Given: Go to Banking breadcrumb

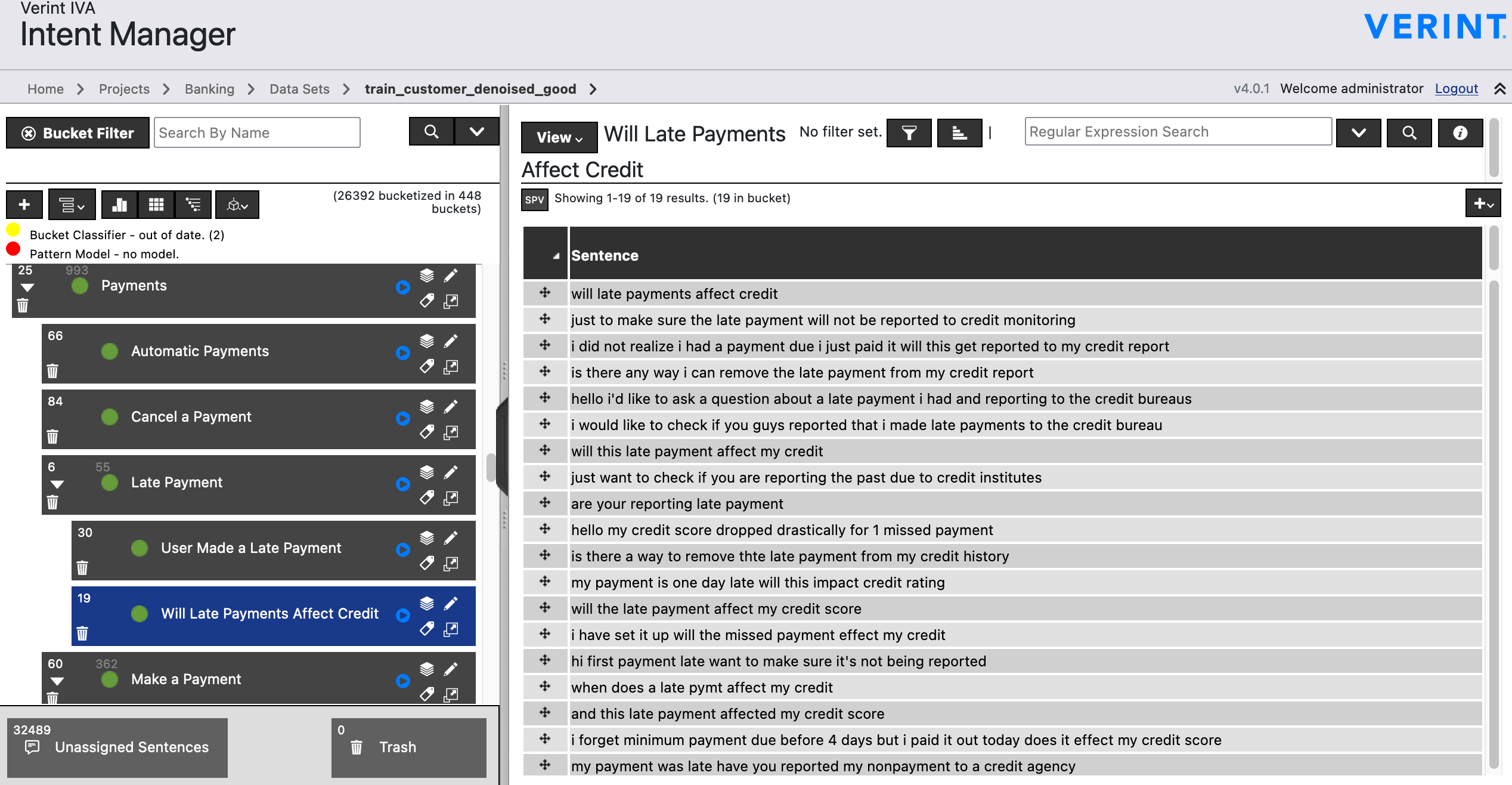Looking at the screenshot, I should click(209, 89).
